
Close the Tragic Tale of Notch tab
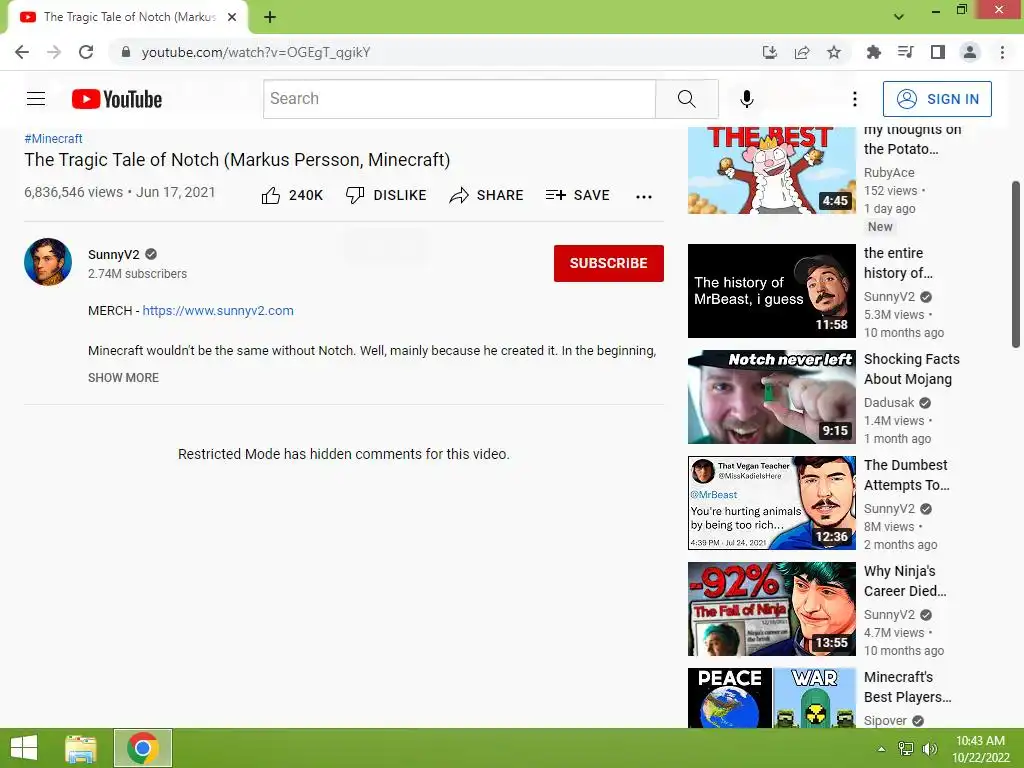tap(232, 17)
